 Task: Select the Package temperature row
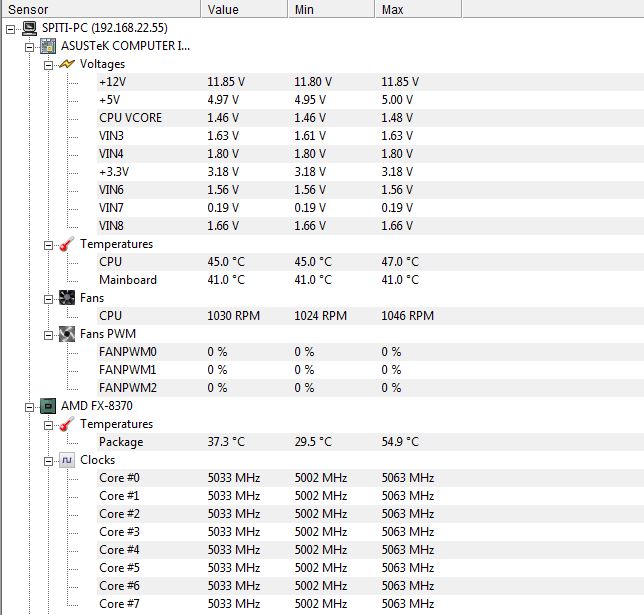point(370,442)
